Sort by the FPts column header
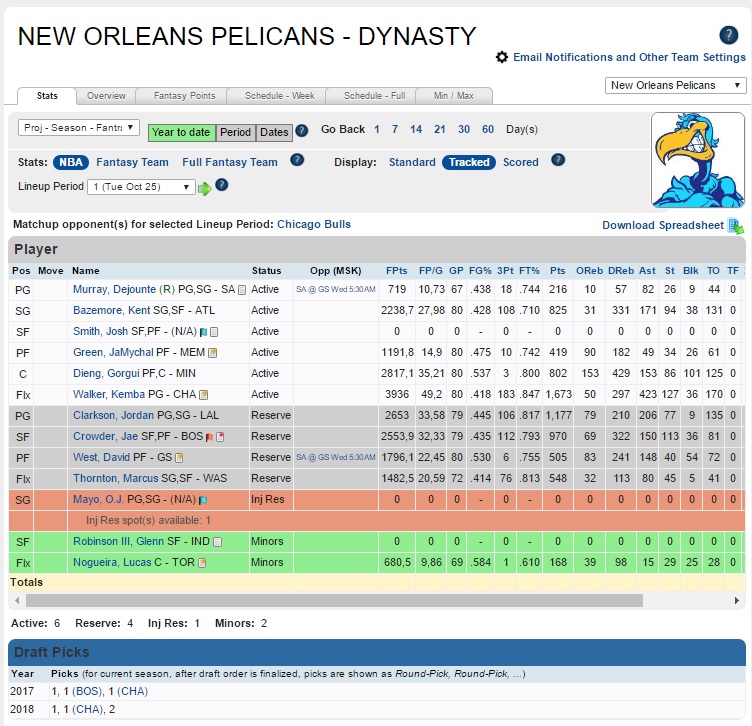This screenshot has height=726, width=752. (397, 271)
